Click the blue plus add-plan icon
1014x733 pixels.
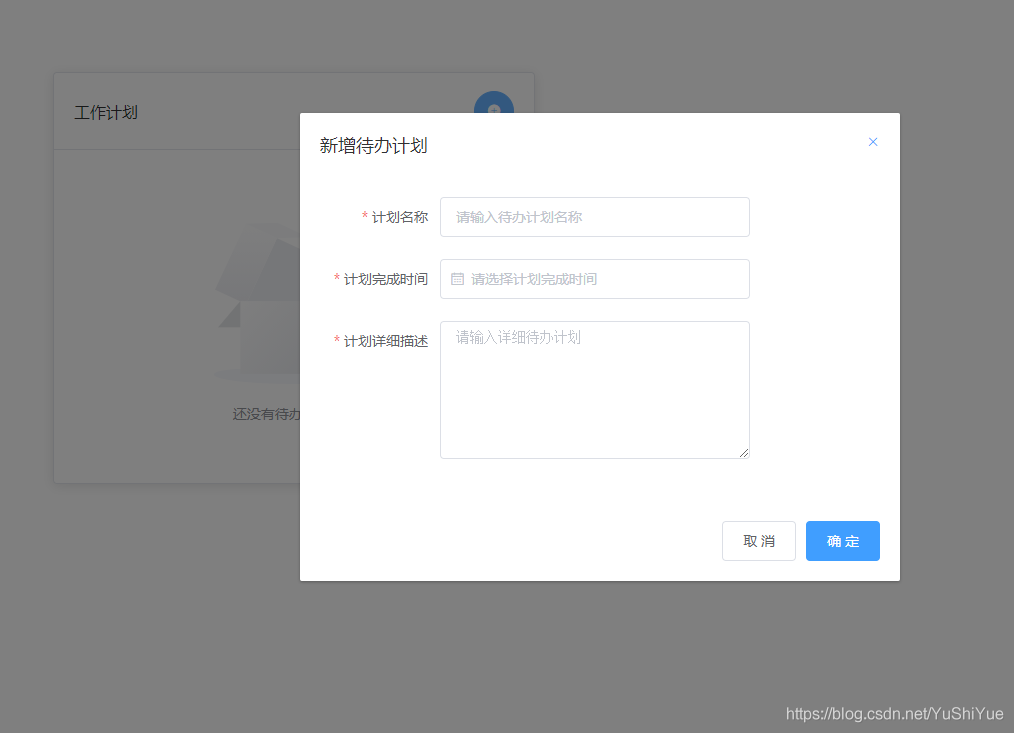(493, 109)
